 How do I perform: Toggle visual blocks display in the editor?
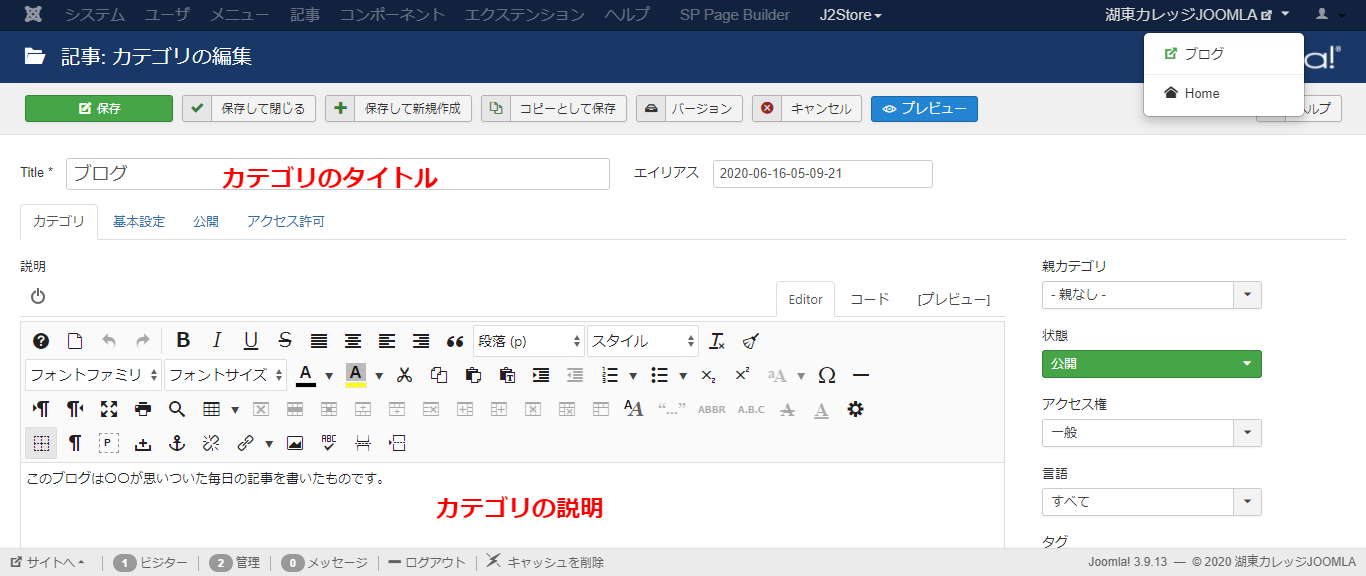tap(41, 443)
